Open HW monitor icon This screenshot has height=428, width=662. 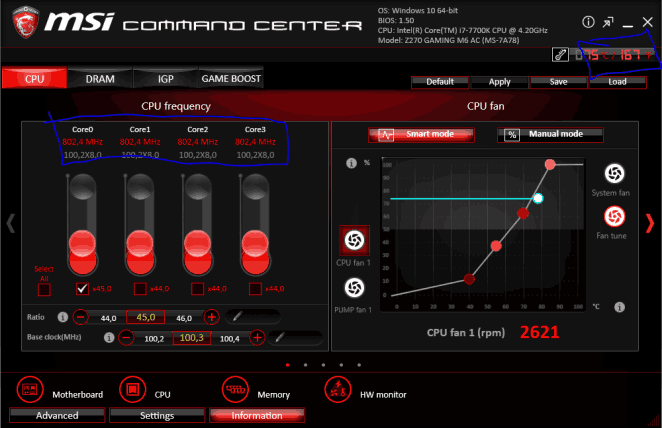pyautogui.click(x=337, y=387)
